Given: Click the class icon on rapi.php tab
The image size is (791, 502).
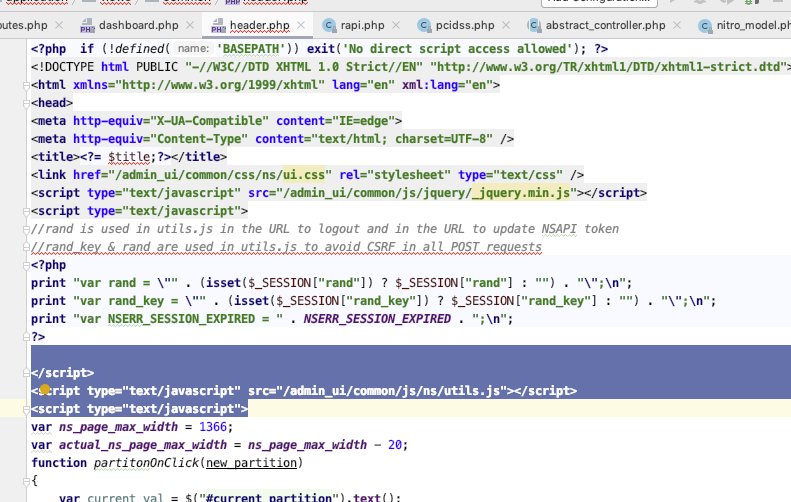Looking at the screenshot, I should (329, 24).
